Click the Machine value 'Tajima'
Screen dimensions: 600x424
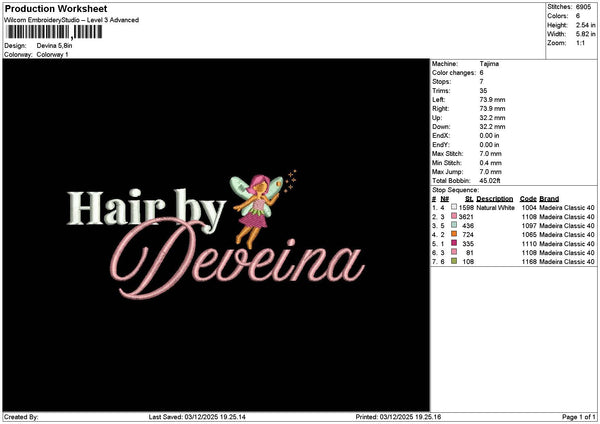click(x=489, y=64)
